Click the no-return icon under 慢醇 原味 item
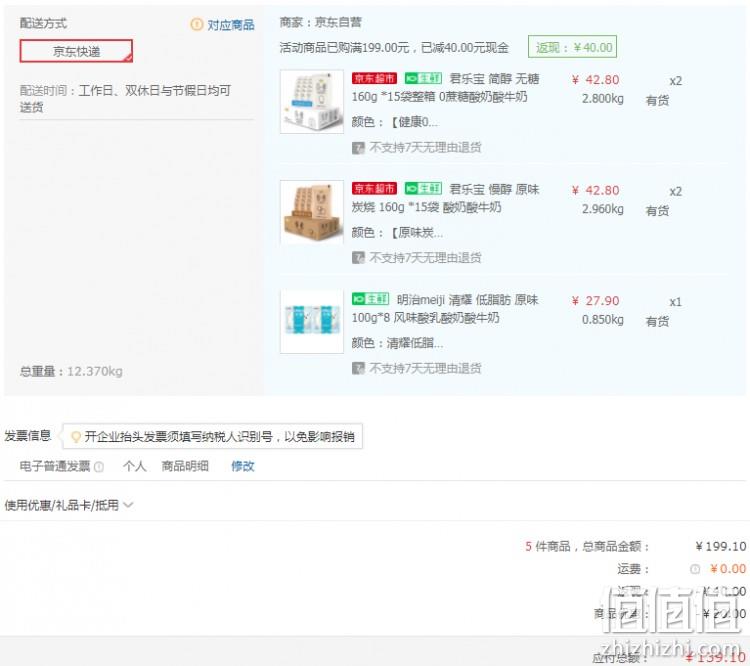This screenshot has height=666, width=750. pos(358,258)
